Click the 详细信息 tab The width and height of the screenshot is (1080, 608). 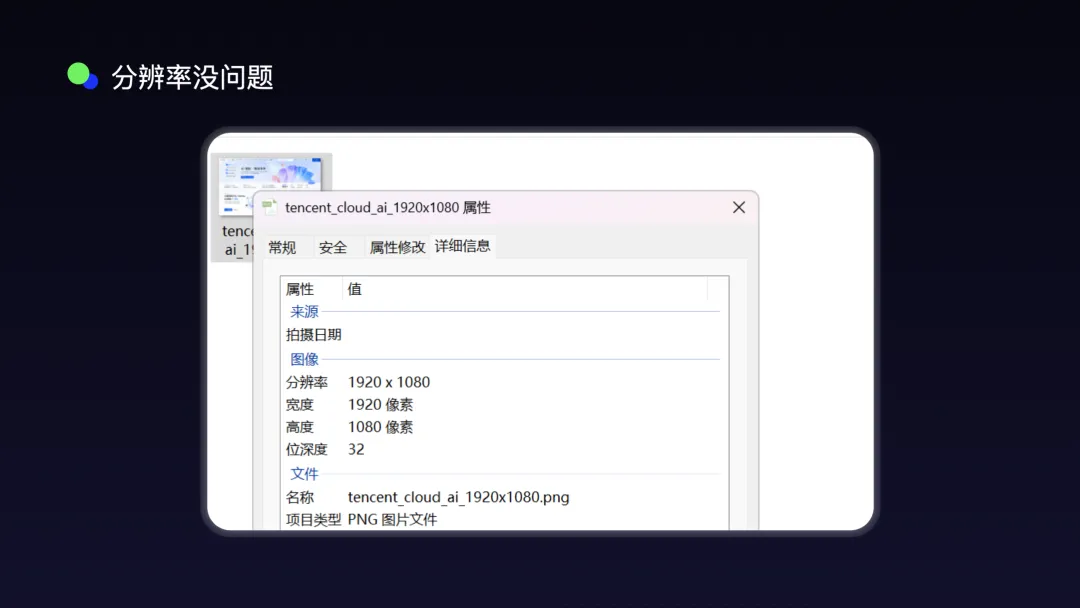(x=462, y=246)
